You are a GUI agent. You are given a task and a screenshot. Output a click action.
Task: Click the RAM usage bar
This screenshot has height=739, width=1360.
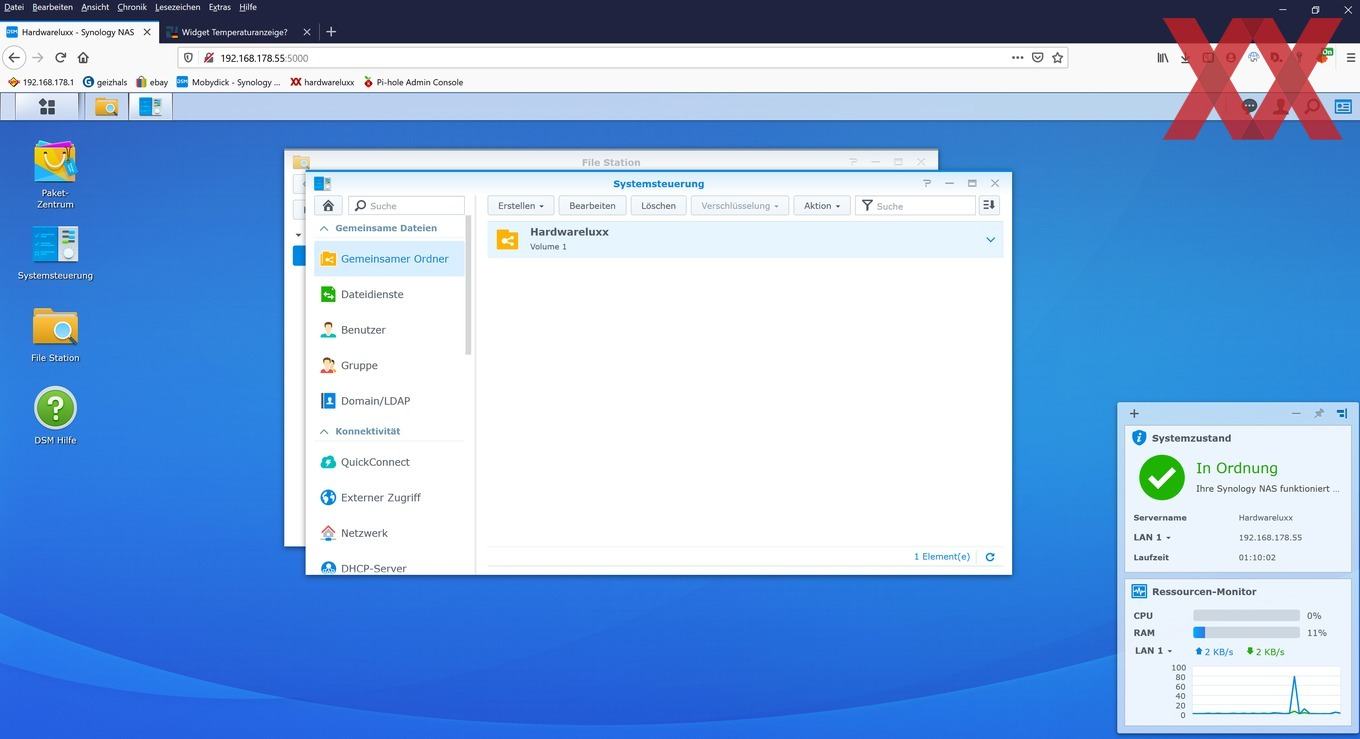click(1246, 633)
